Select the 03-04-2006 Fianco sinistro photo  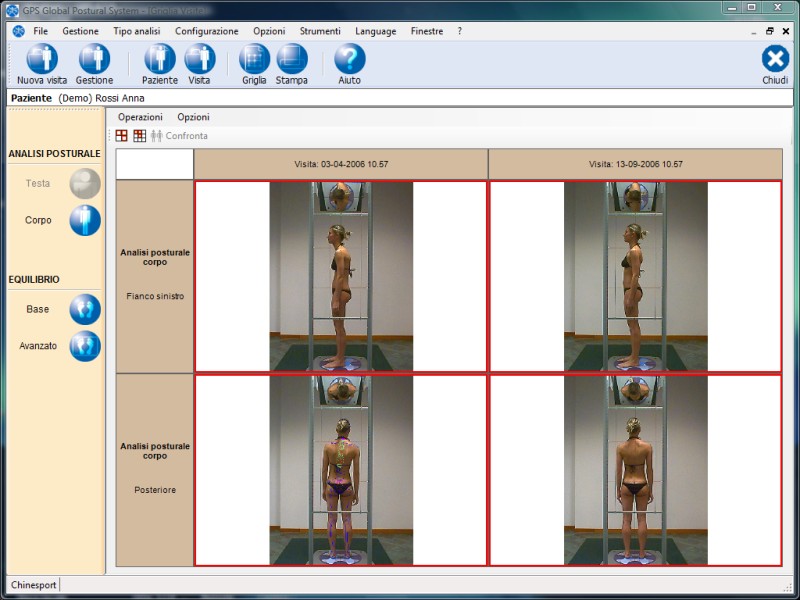(341, 277)
